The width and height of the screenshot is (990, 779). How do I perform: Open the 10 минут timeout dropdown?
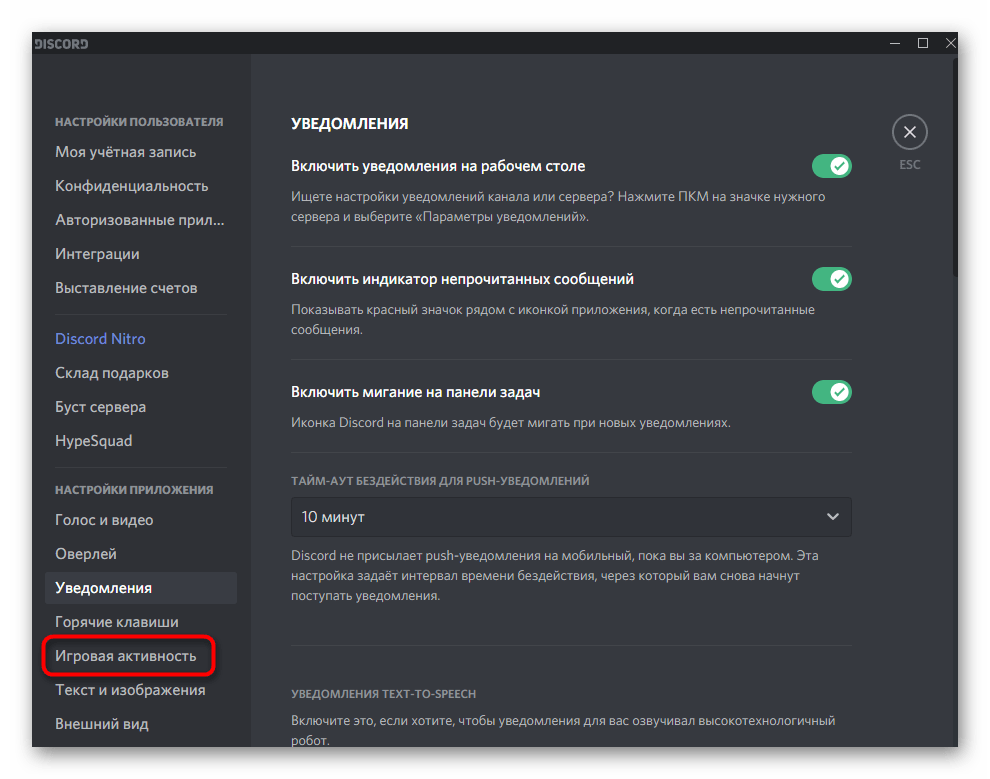(x=570, y=517)
